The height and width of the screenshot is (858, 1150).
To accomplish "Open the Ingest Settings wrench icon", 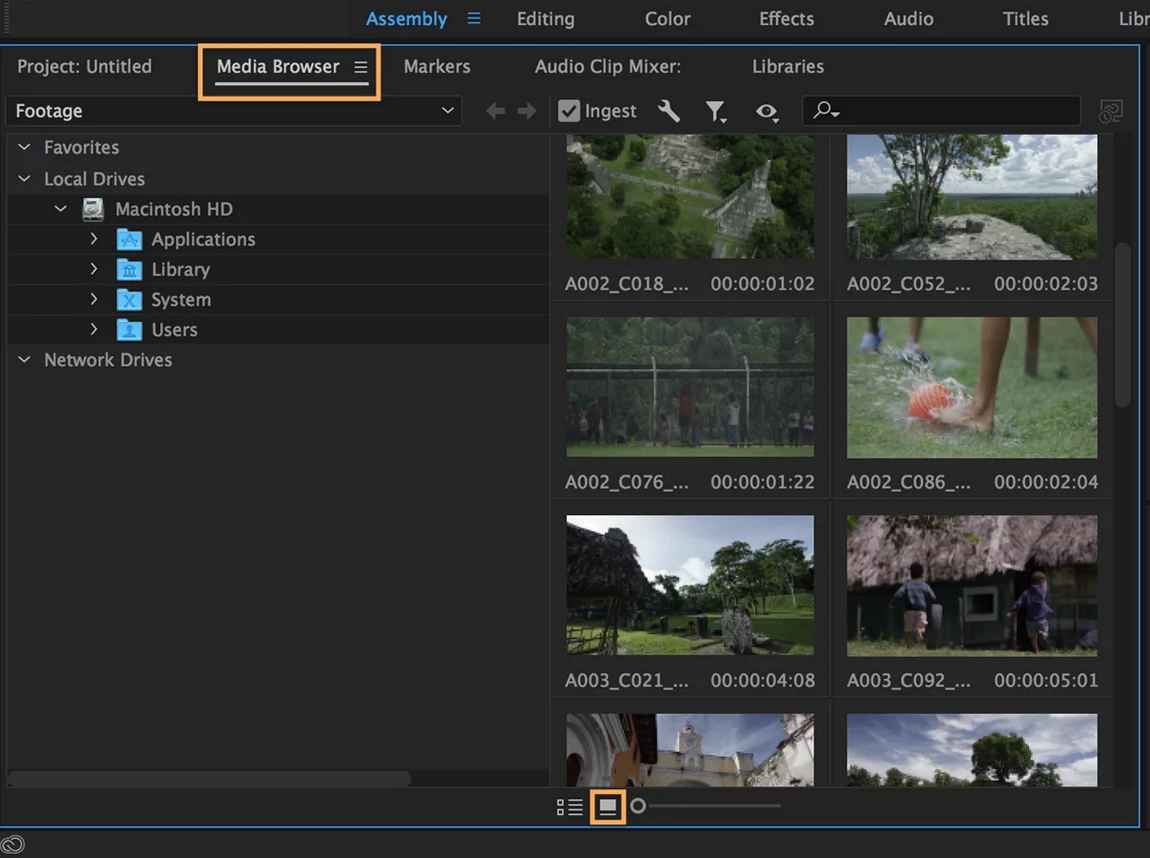I will tap(668, 111).
